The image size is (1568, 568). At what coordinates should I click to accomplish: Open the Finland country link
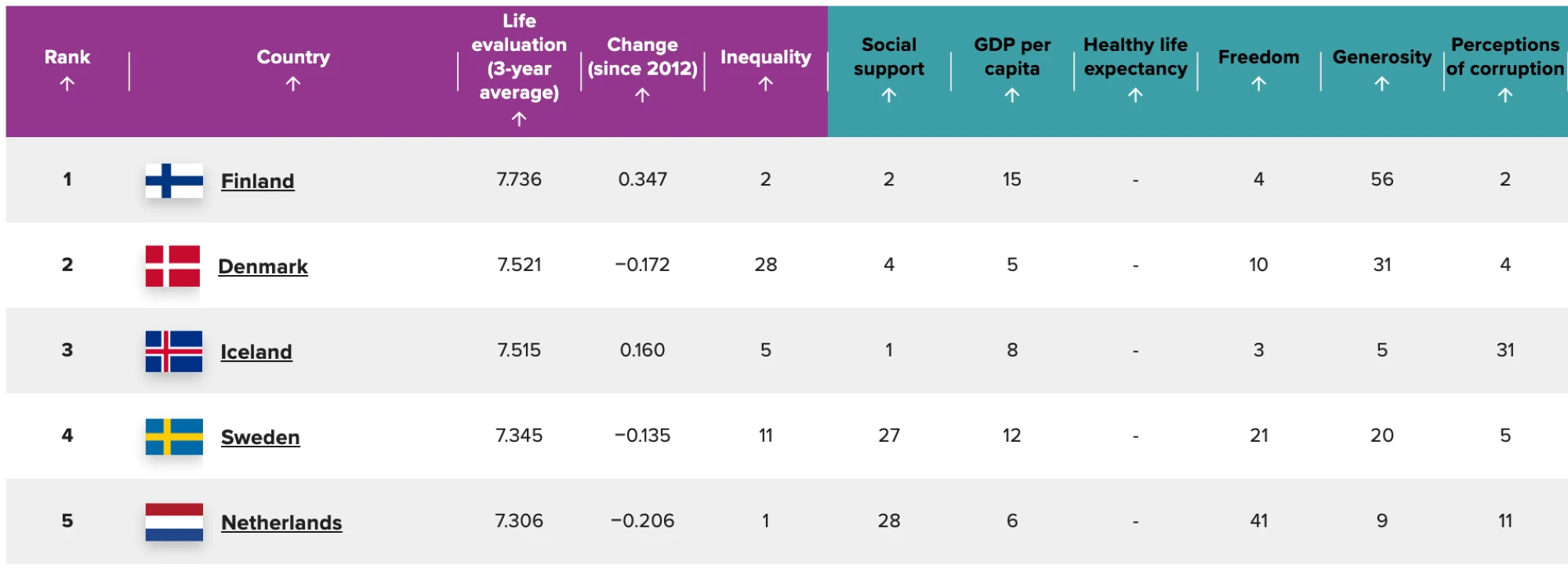257,181
